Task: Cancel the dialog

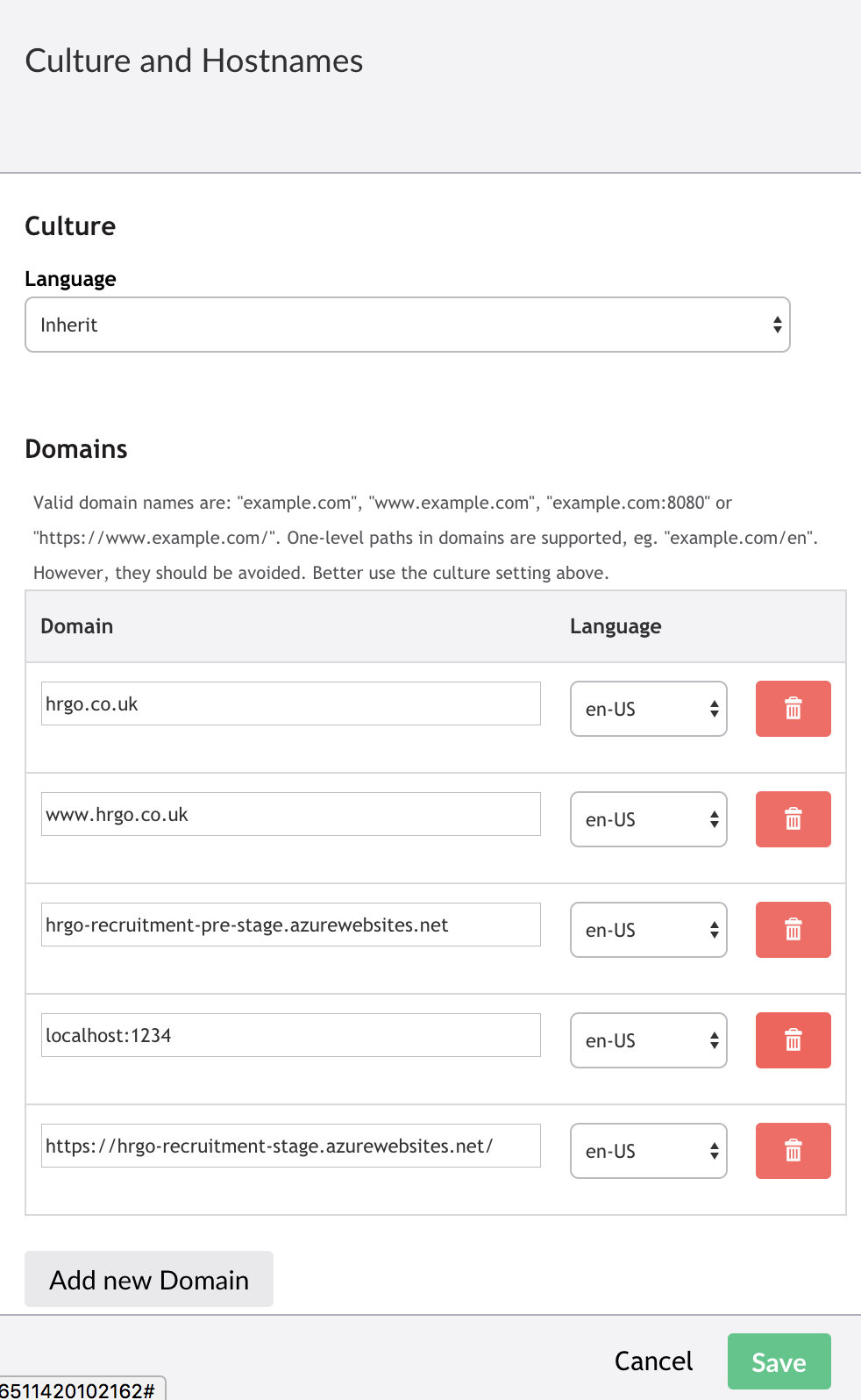Action: [x=653, y=1361]
